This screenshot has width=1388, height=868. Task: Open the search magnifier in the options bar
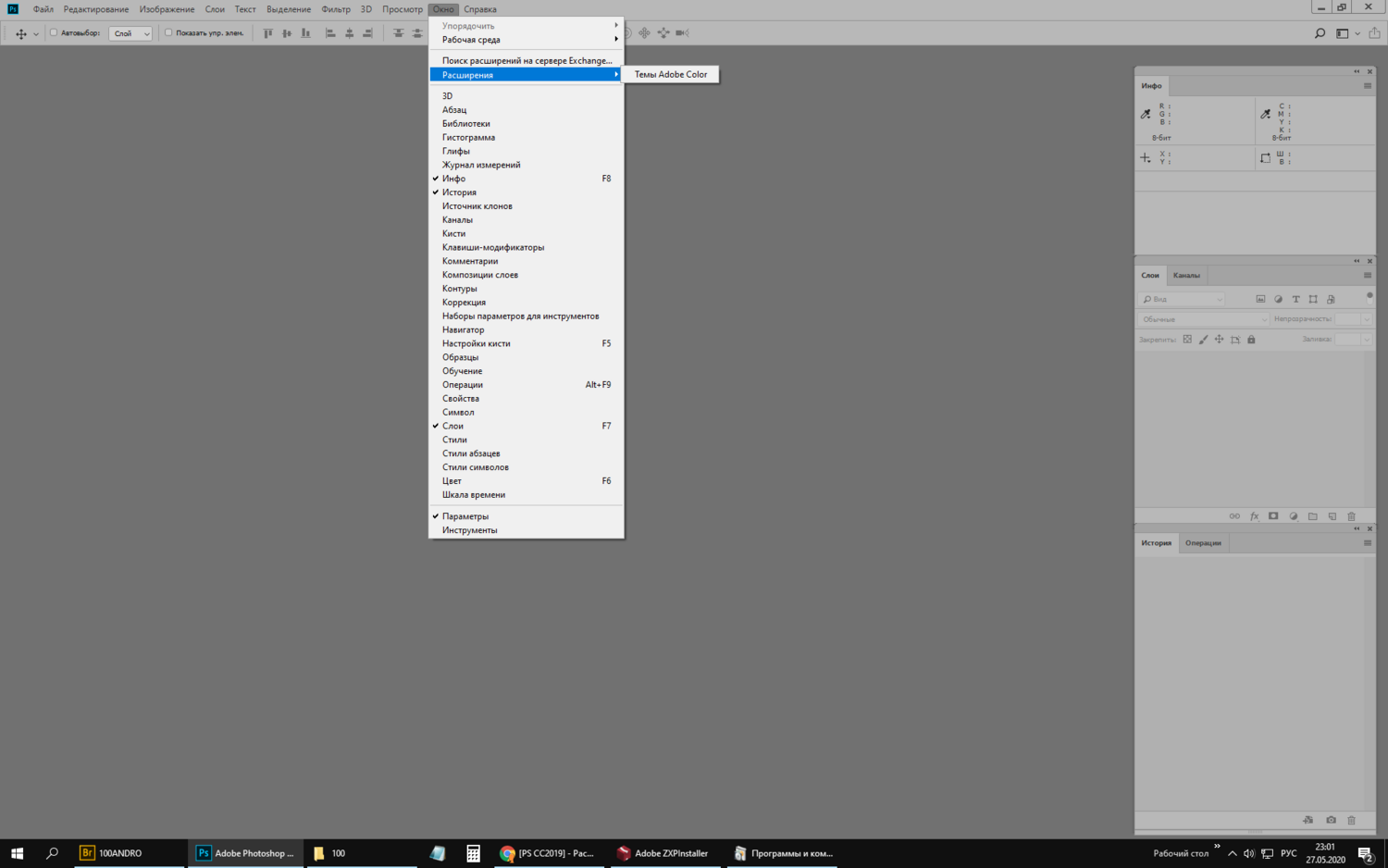click(x=1320, y=33)
